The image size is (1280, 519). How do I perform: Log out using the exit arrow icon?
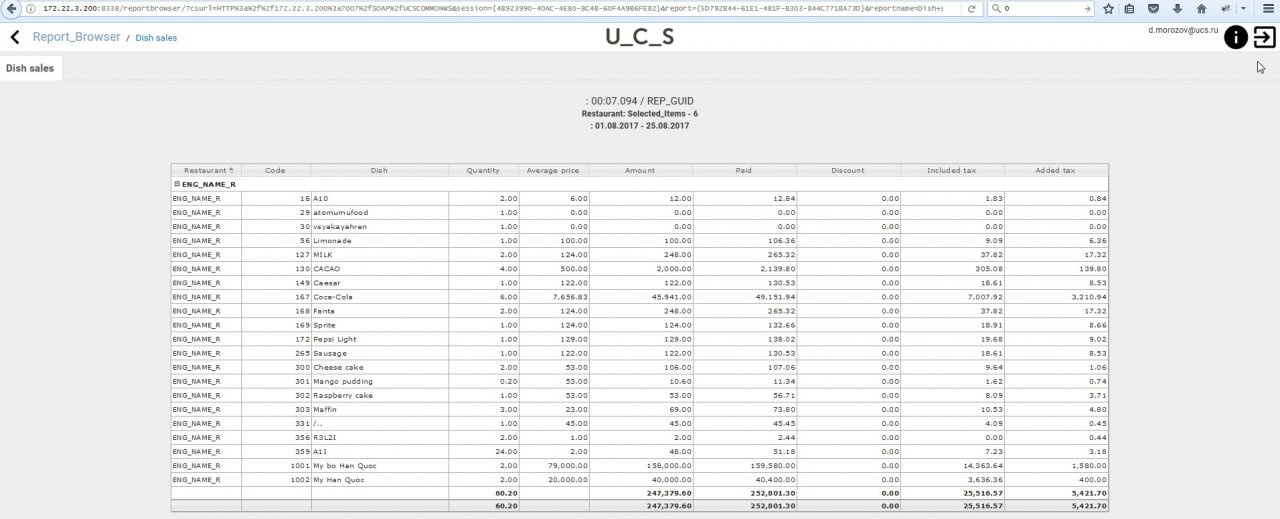[x=1264, y=38]
